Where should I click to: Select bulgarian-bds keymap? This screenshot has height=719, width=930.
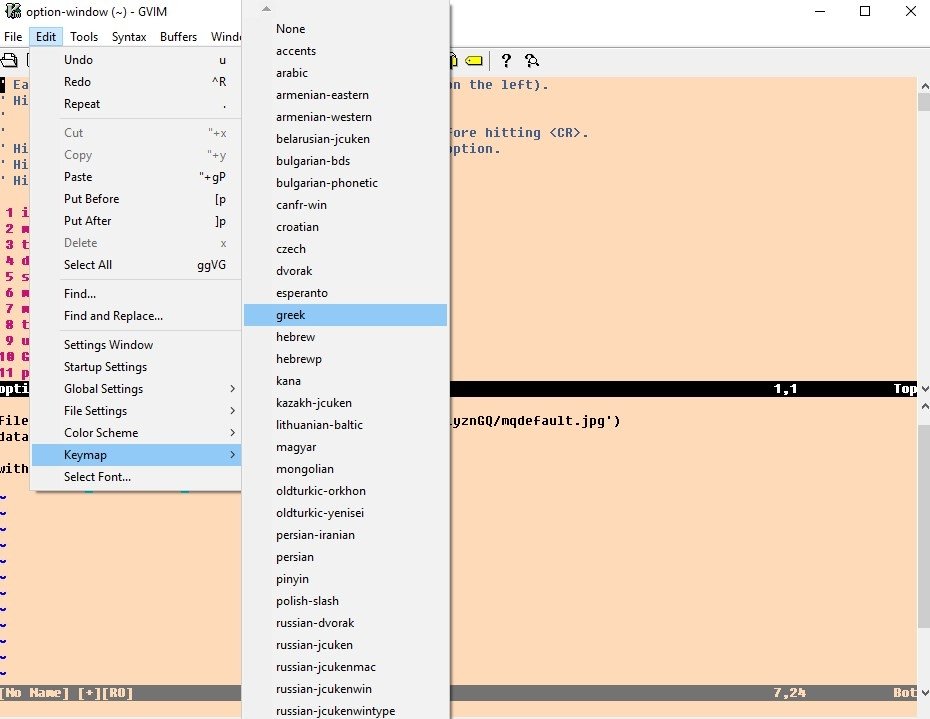[345, 161]
